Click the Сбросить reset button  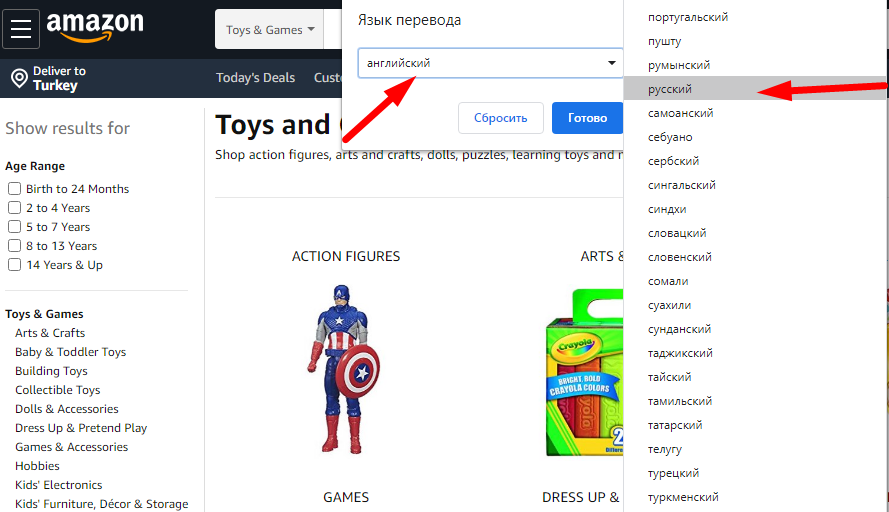pos(501,118)
